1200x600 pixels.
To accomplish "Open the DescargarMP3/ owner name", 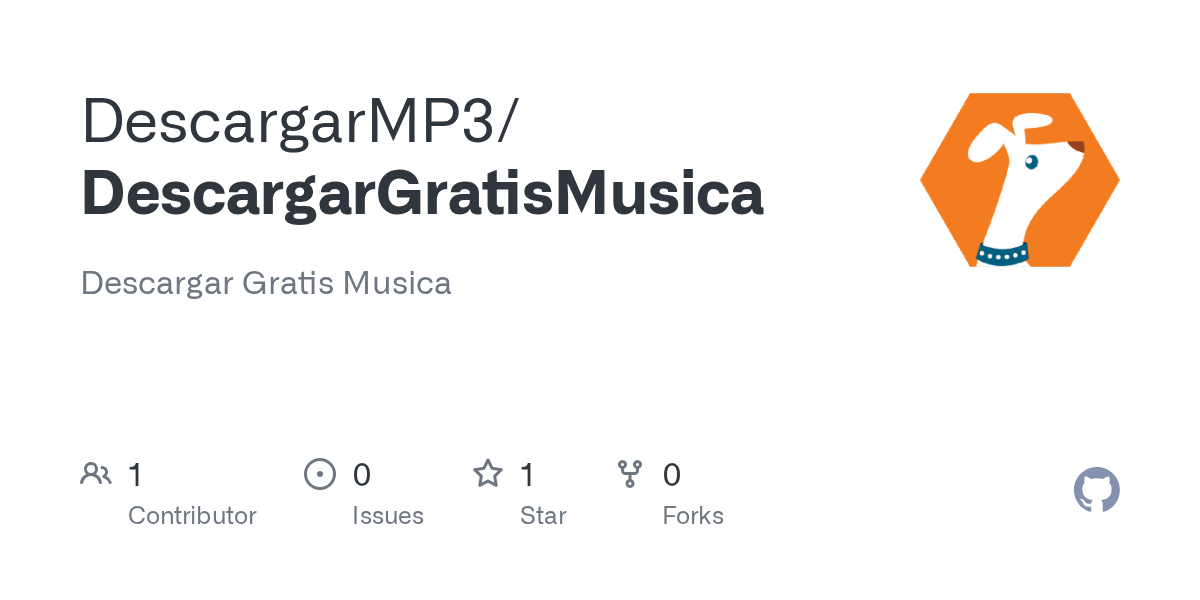I will [300, 122].
